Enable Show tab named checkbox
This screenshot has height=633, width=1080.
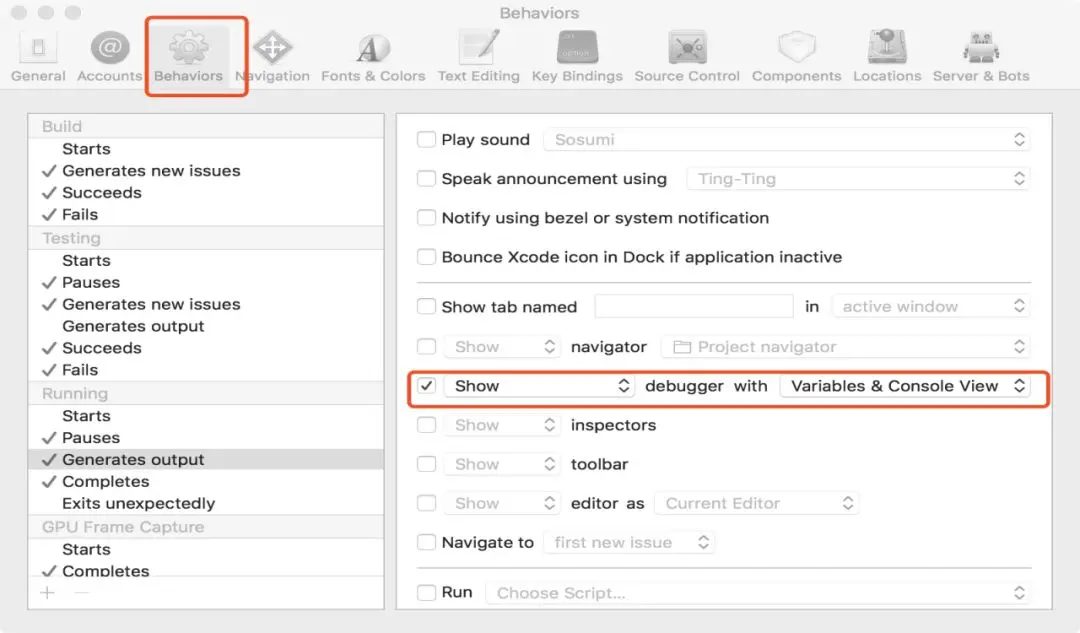click(x=426, y=307)
